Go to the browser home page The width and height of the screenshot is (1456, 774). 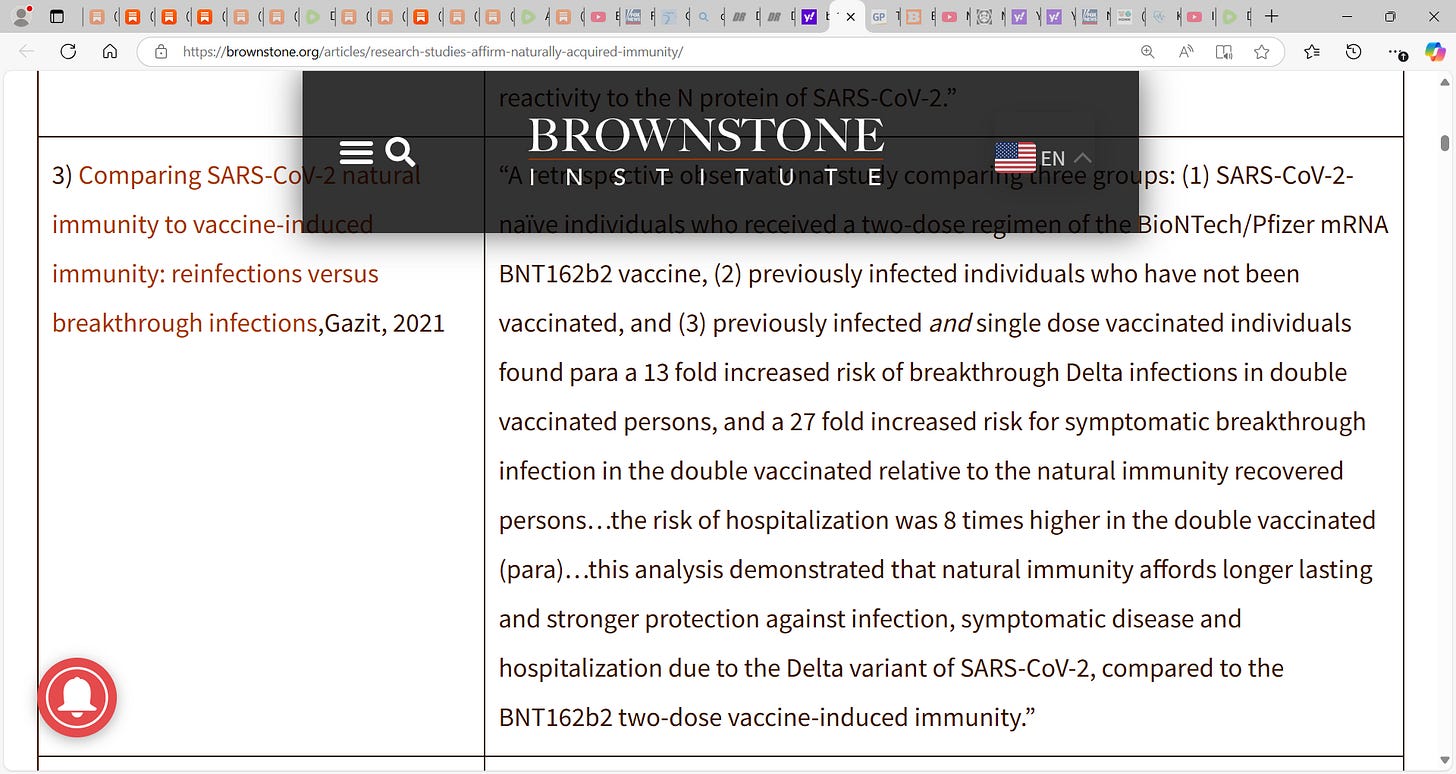[x=110, y=52]
